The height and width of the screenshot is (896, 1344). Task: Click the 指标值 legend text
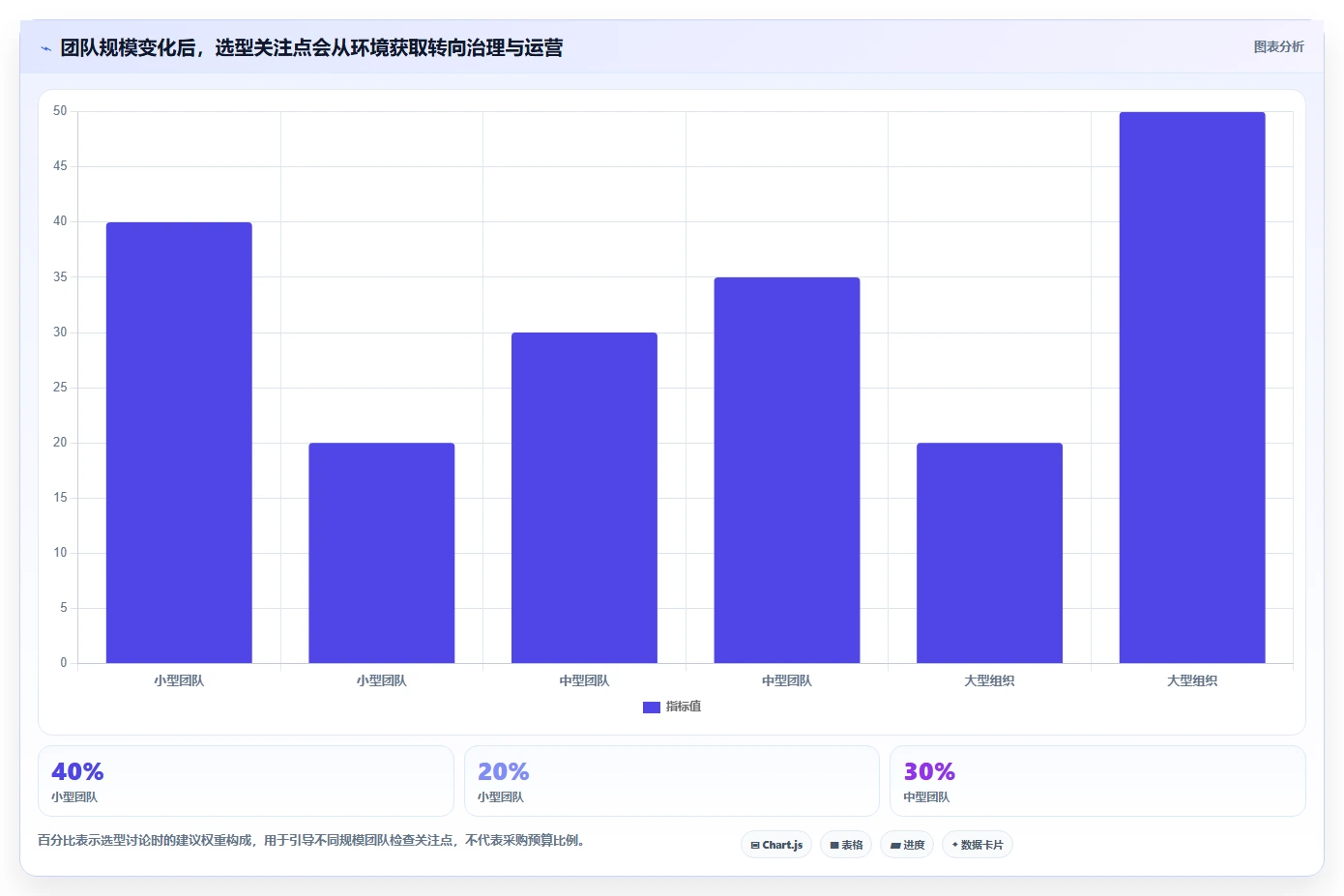684,707
